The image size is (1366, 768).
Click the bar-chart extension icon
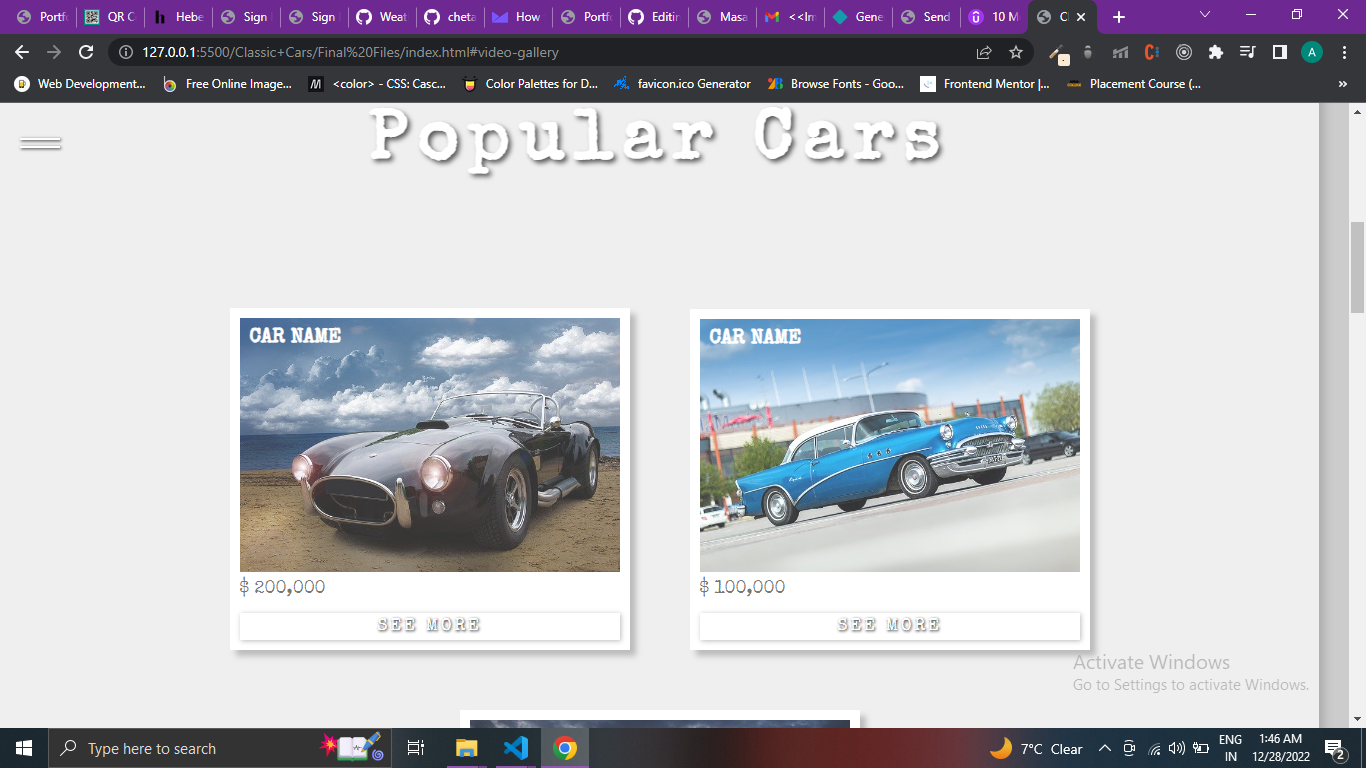pyautogui.click(x=1122, y=52)
